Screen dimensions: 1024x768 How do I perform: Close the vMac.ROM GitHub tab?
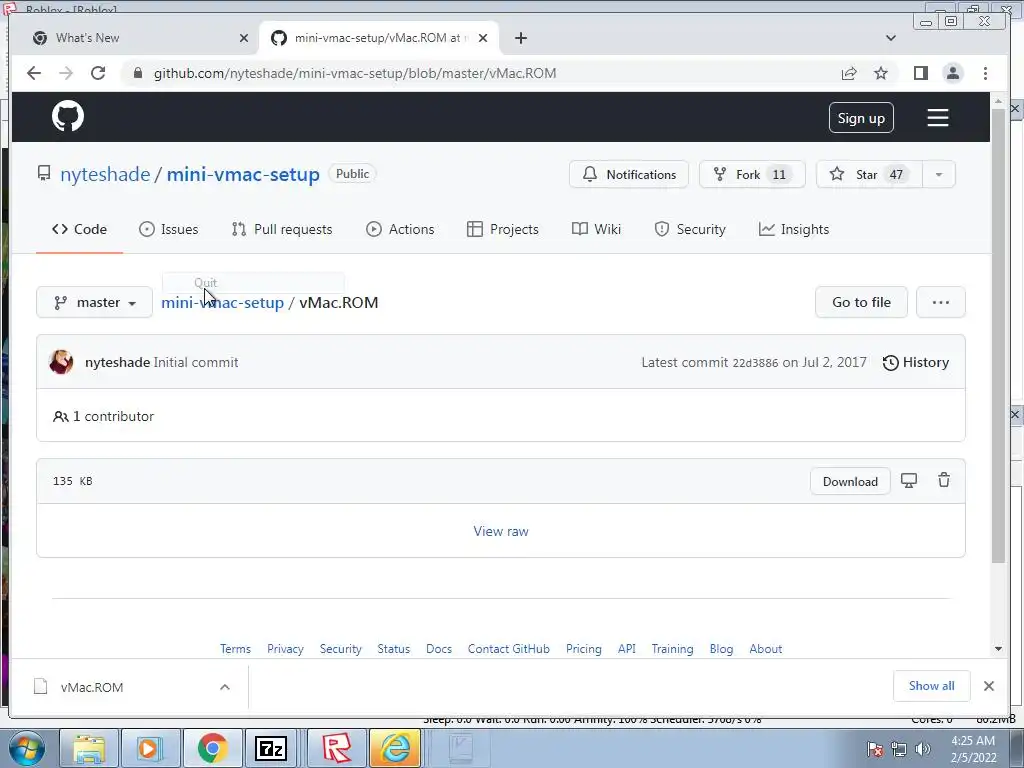(x=483, y=38)
